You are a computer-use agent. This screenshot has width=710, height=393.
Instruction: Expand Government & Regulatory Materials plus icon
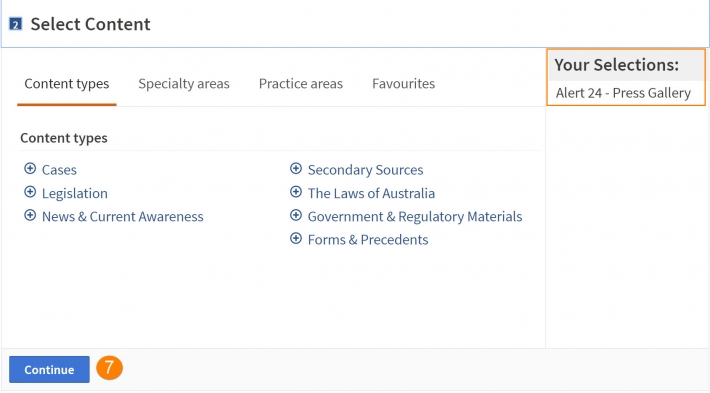tap(296, 216)
